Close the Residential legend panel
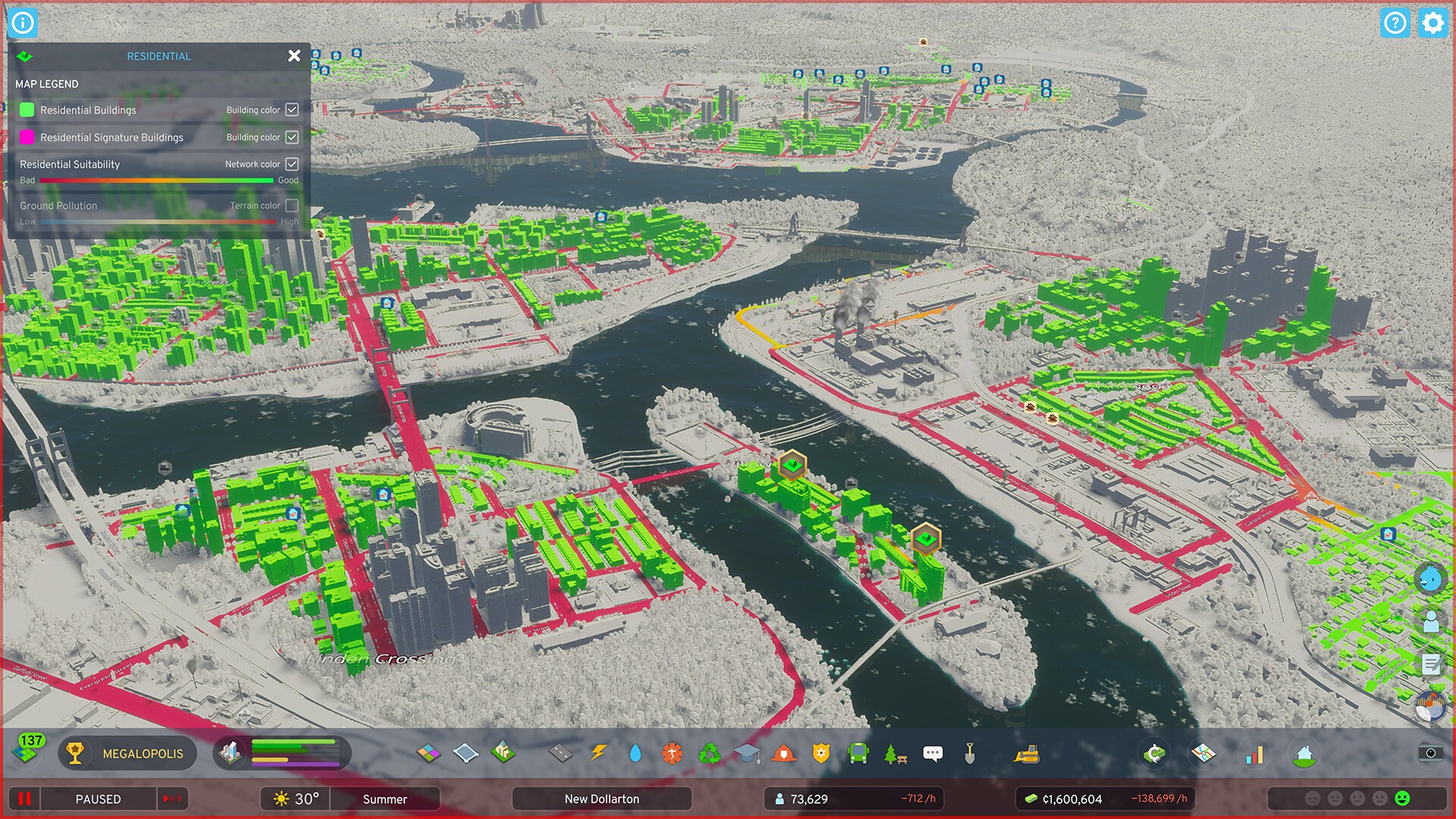Viewport: 1456px width, 819px height. (294, 55)
